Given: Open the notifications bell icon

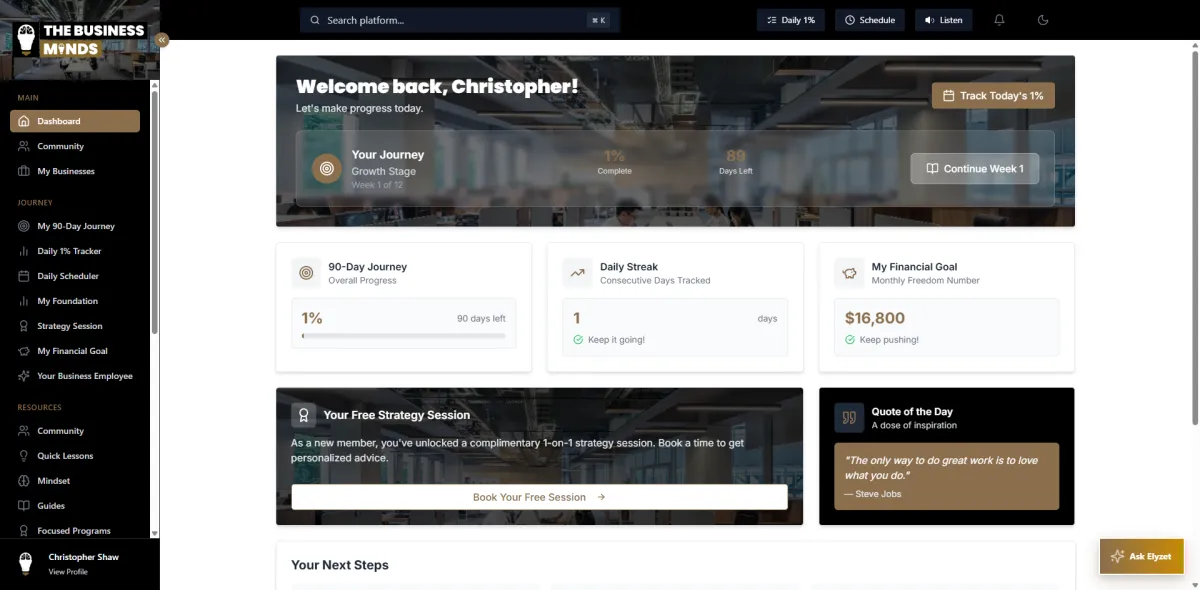Looking at the screenshot, I should pos(999,20).
